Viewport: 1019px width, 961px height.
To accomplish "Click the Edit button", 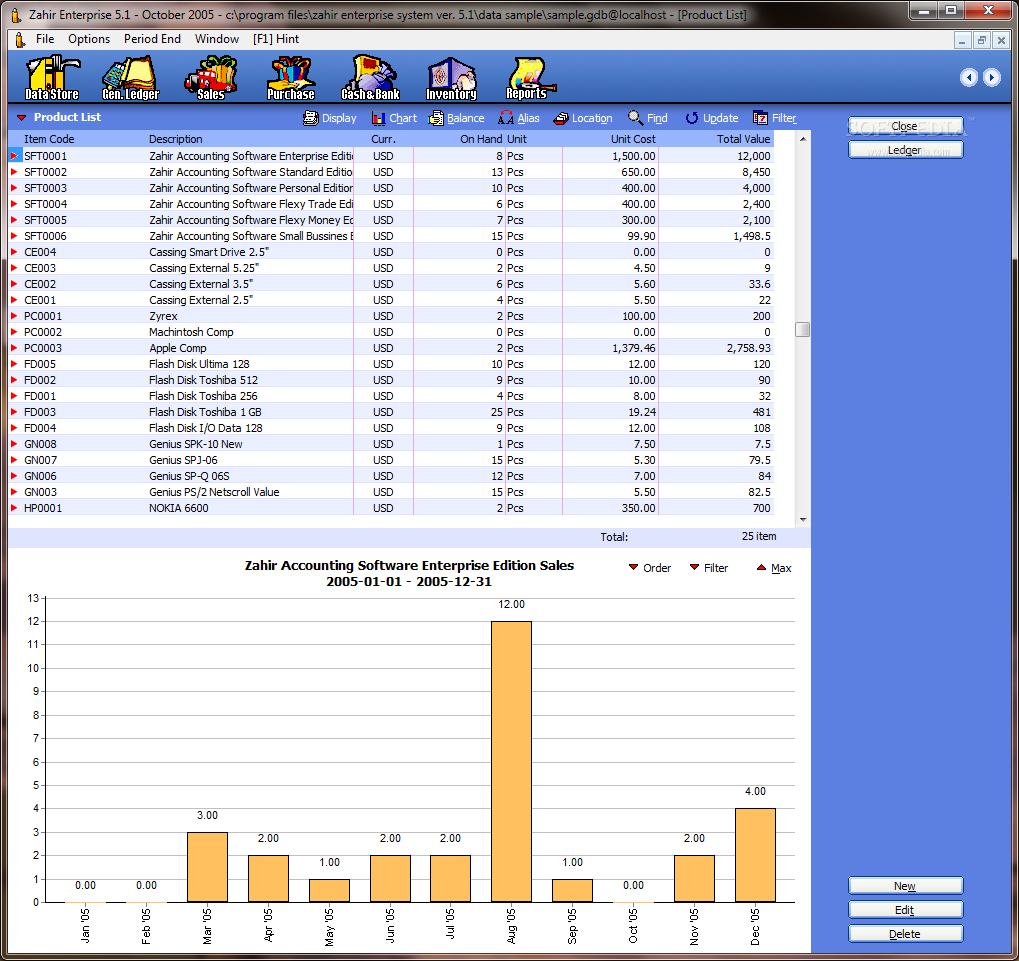I will (x=905, y=910).
